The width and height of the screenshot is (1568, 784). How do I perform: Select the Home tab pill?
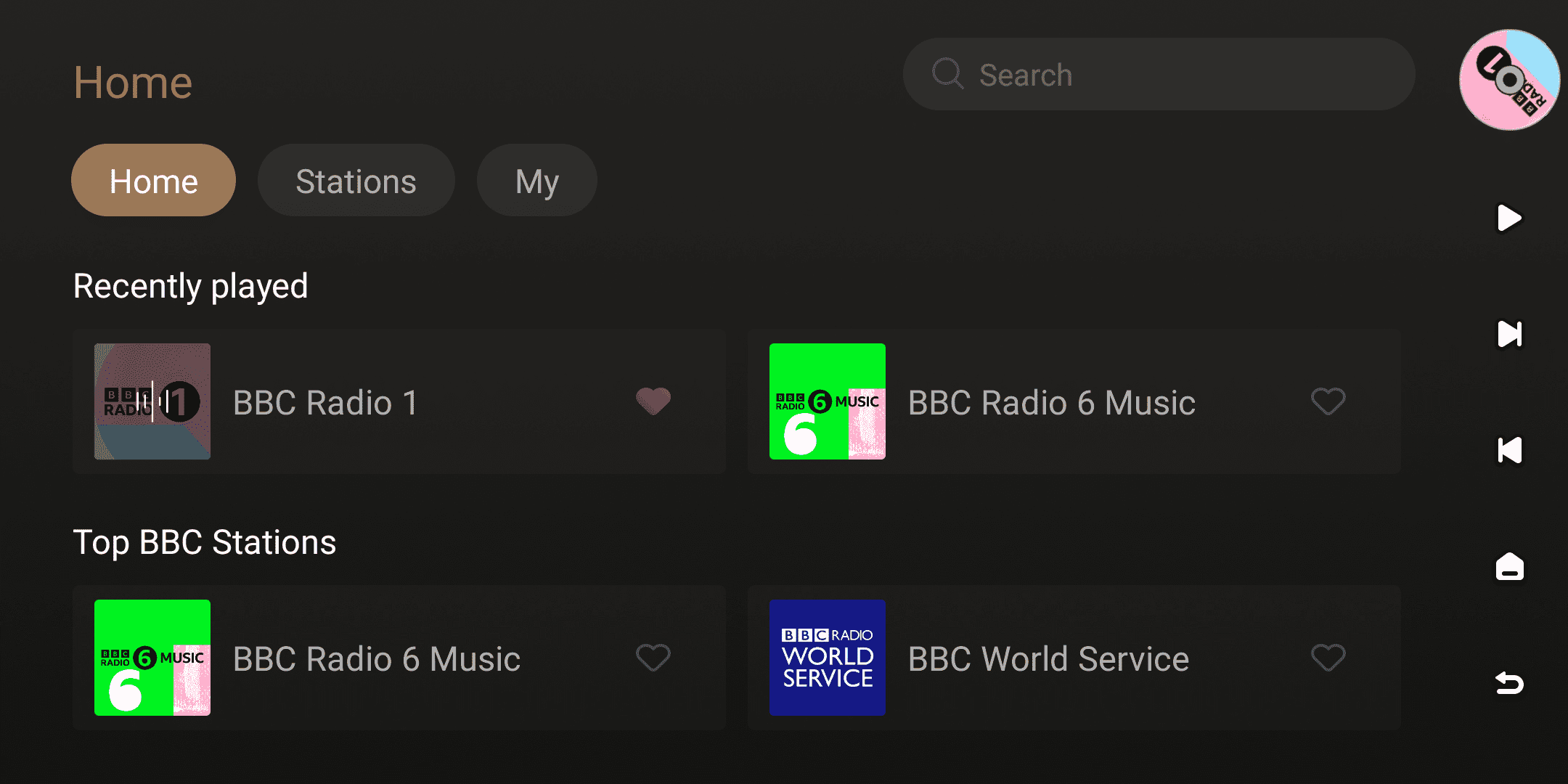point(153,181)
